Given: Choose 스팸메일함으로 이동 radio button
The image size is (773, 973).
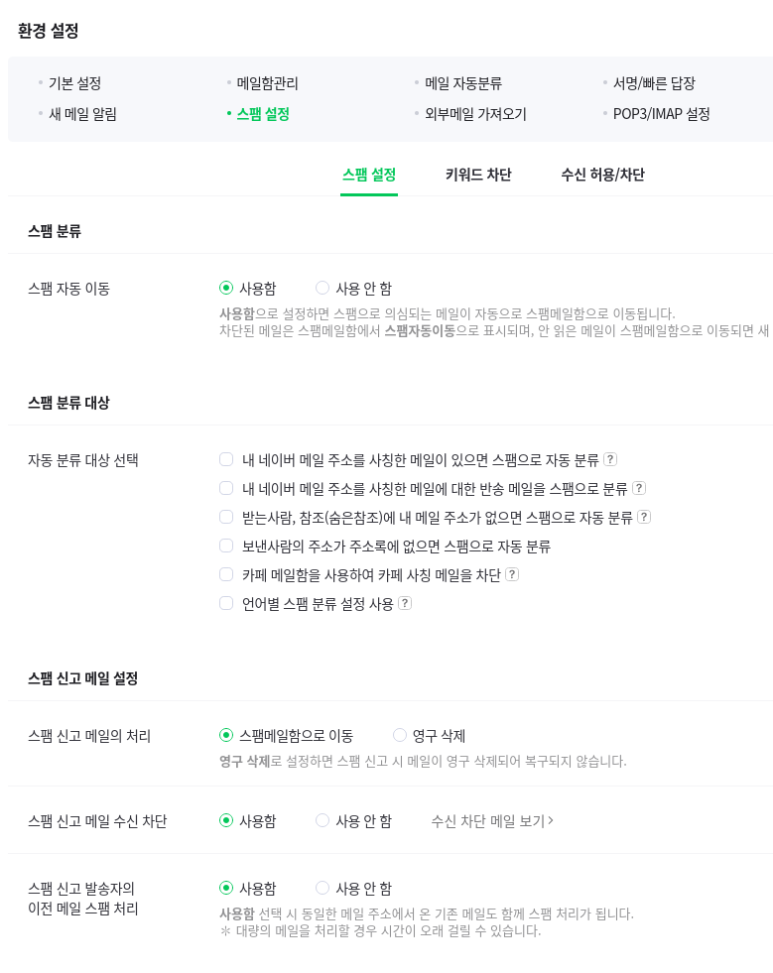Looking at the screenshot, I should (x=226, y=735).
